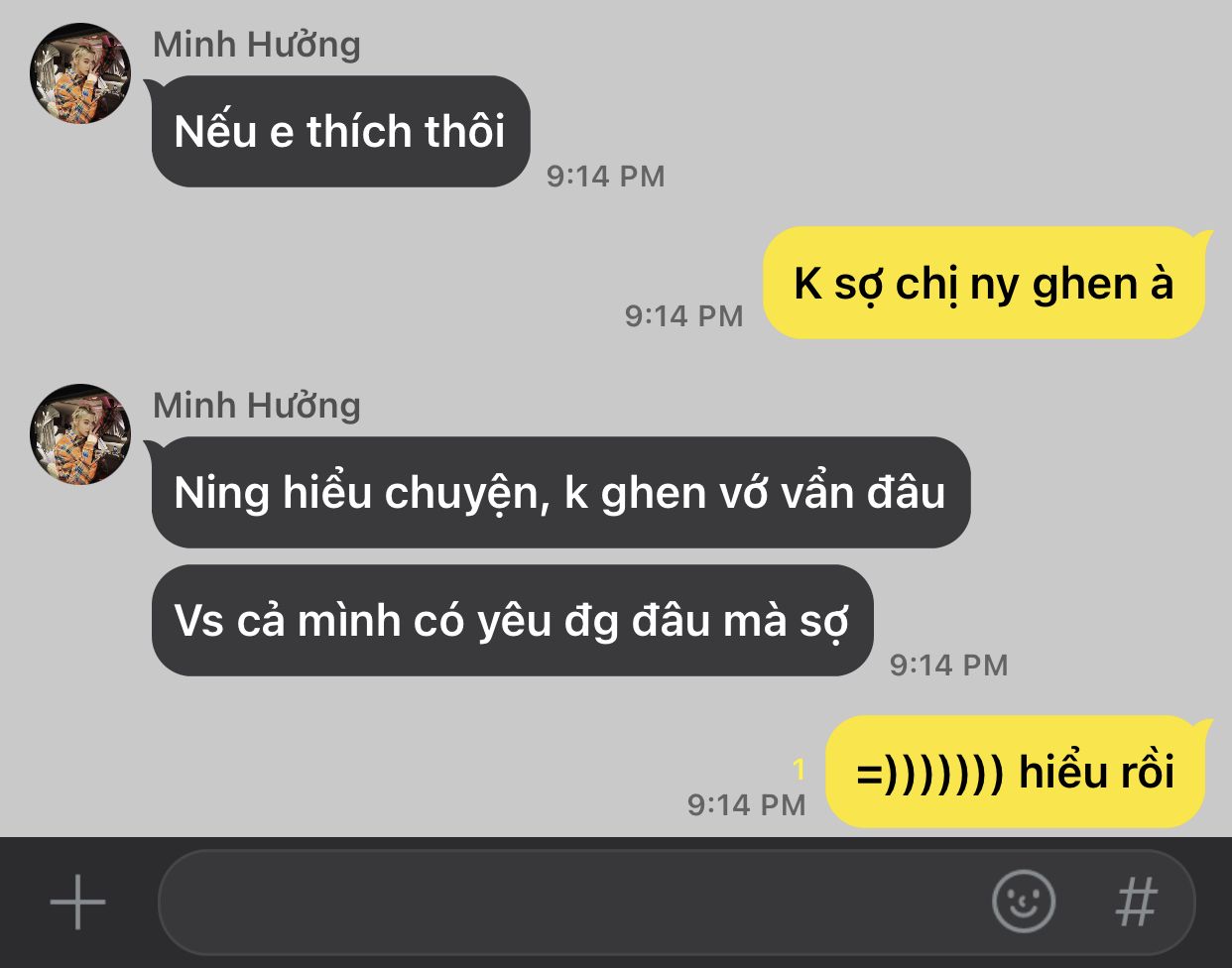
Task: Tap the read count "1" indicator
Action: (x=800, y=769)
